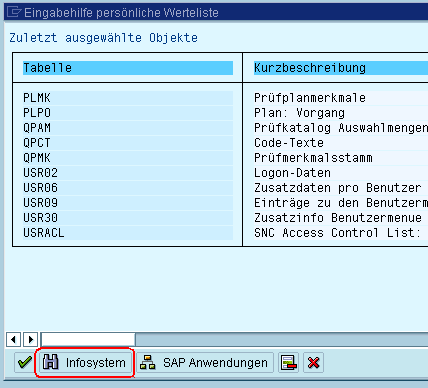Viewport: 428px width, 388px height.
Task: Confirm selection with the green checkmark
Action: click(x=25, y=363)
